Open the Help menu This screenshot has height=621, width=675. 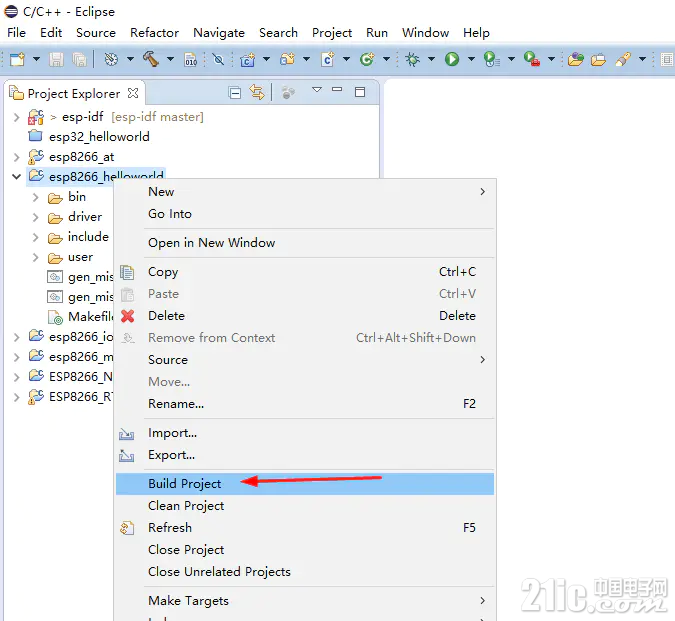tap(476, 33)
